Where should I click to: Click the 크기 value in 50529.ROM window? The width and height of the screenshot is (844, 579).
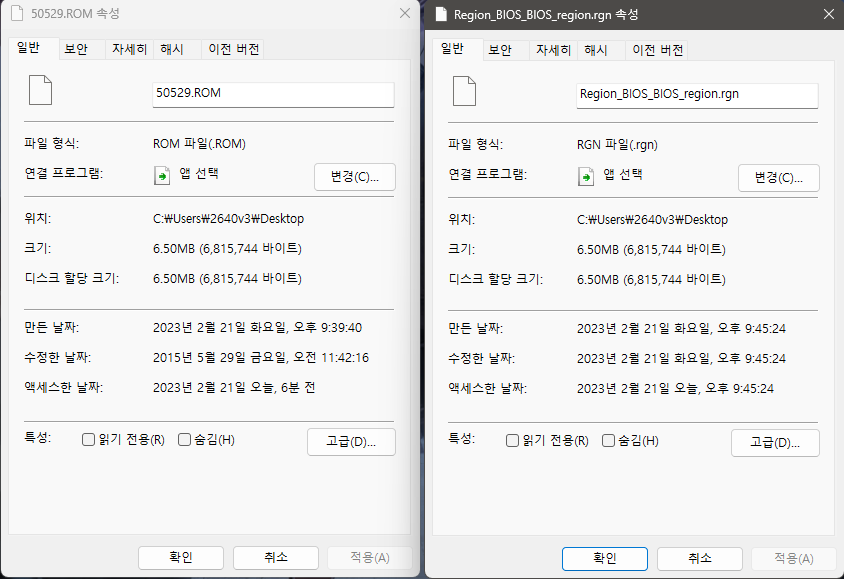[x=227, y=249]
